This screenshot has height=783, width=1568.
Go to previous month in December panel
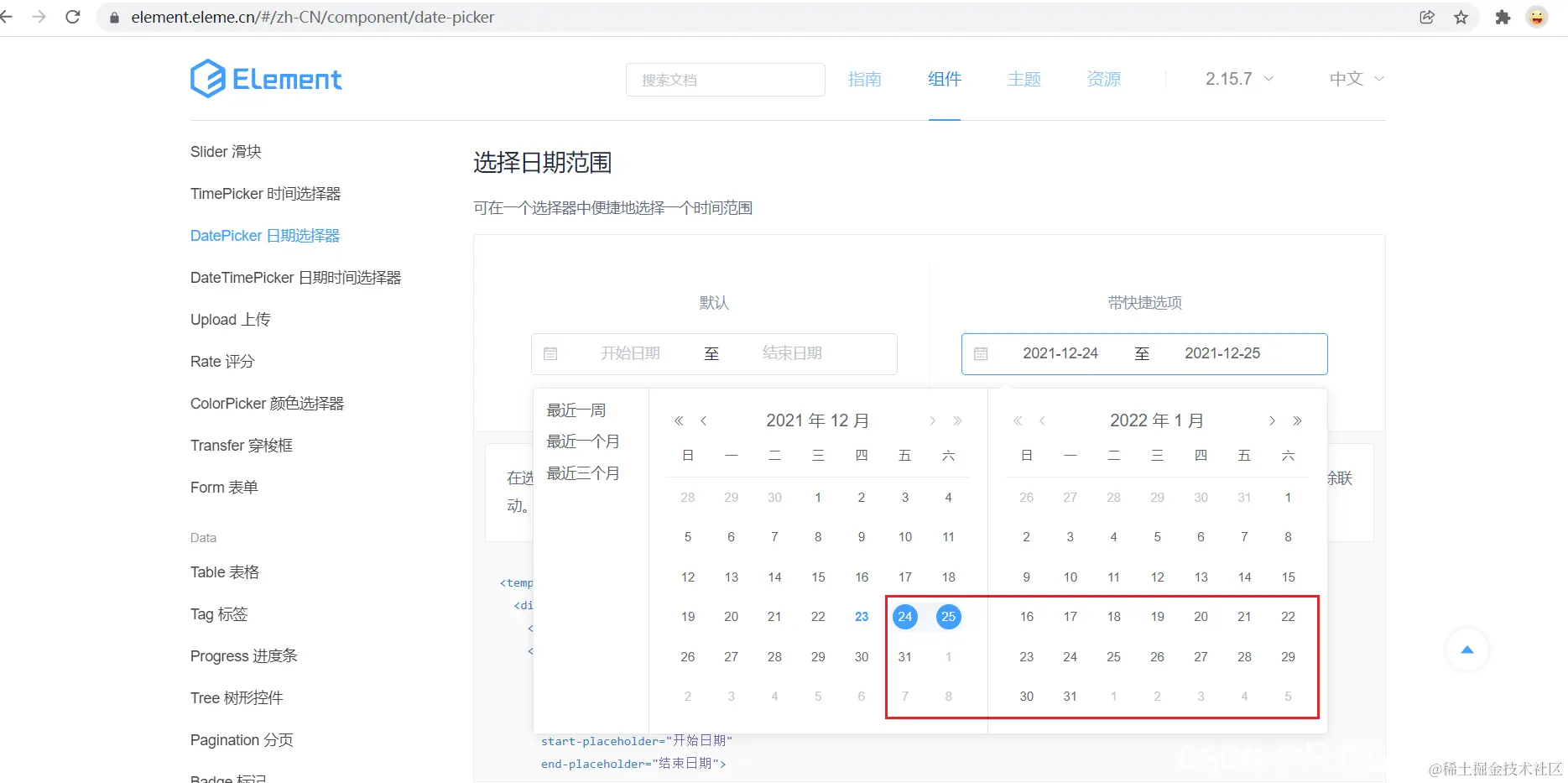coord(704,420)
